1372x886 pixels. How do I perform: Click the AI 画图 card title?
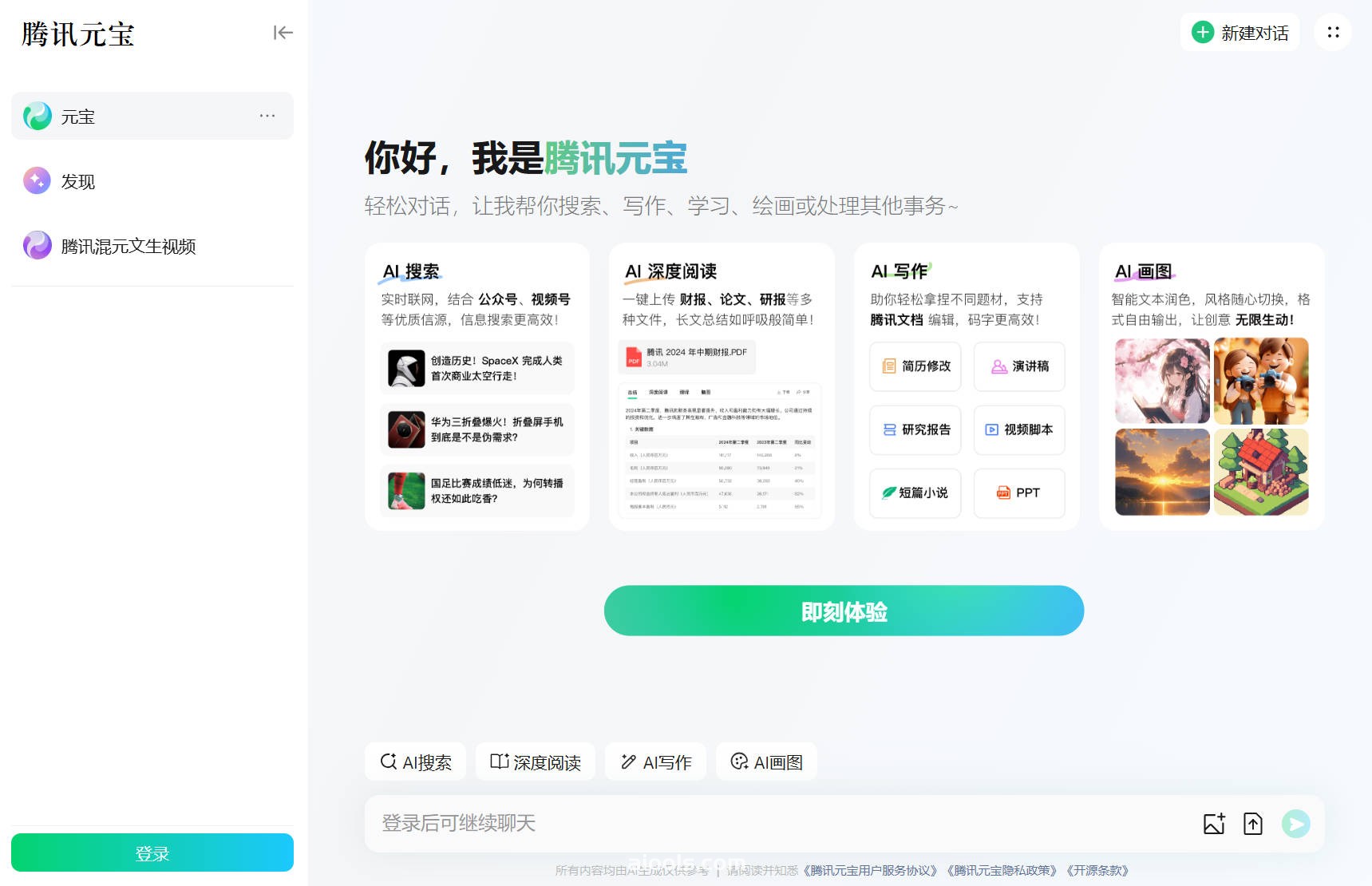[1144, 271]
